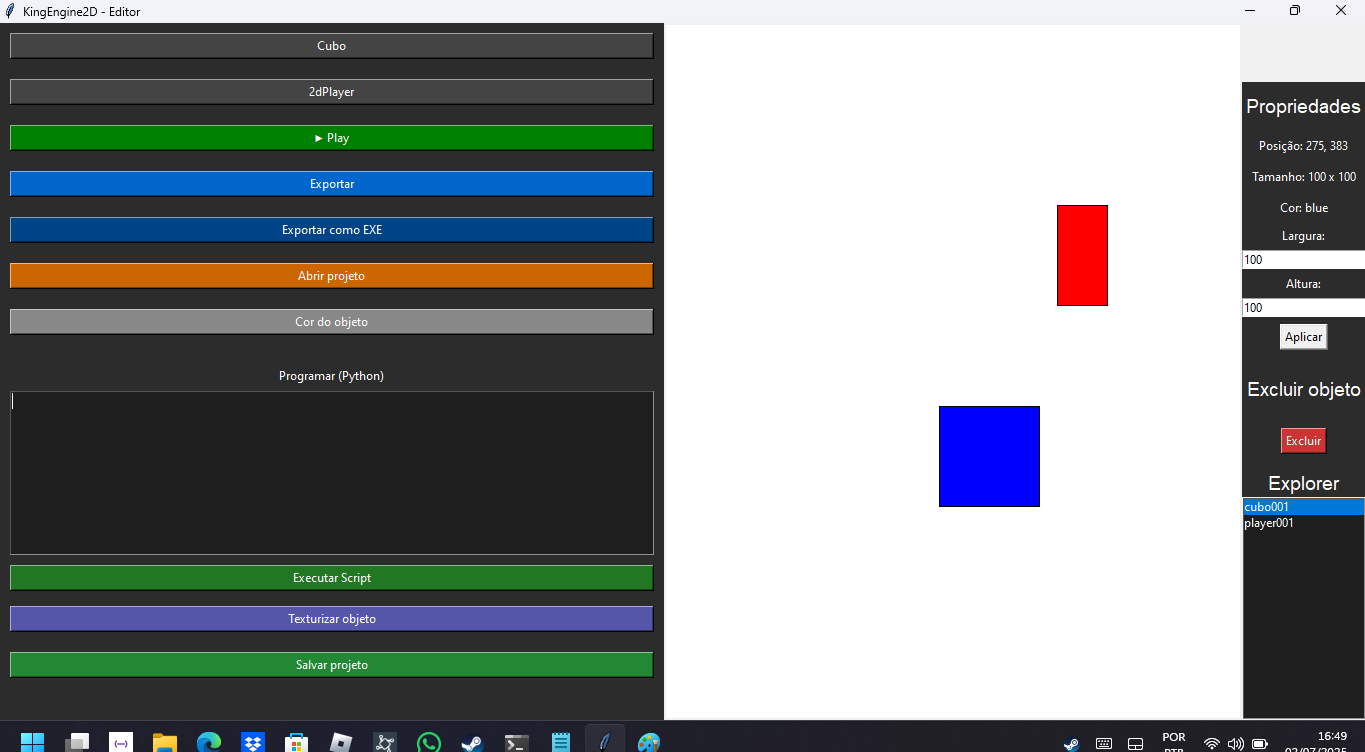Select the red rectangle on canvas
1365x752 pixels.
pos(1082,255)
